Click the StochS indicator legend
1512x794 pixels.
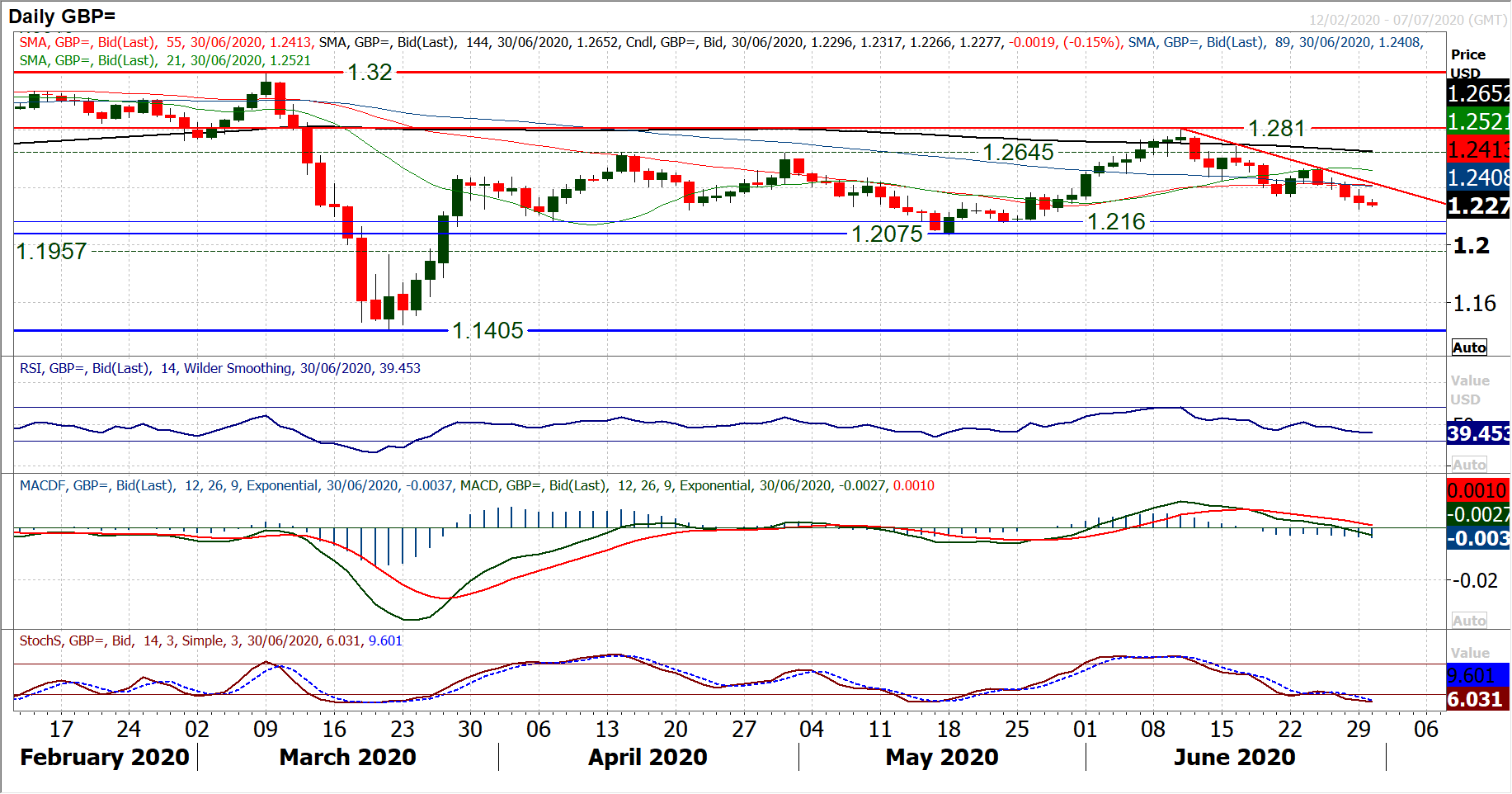pyautogui.click(x=210, y=641)
